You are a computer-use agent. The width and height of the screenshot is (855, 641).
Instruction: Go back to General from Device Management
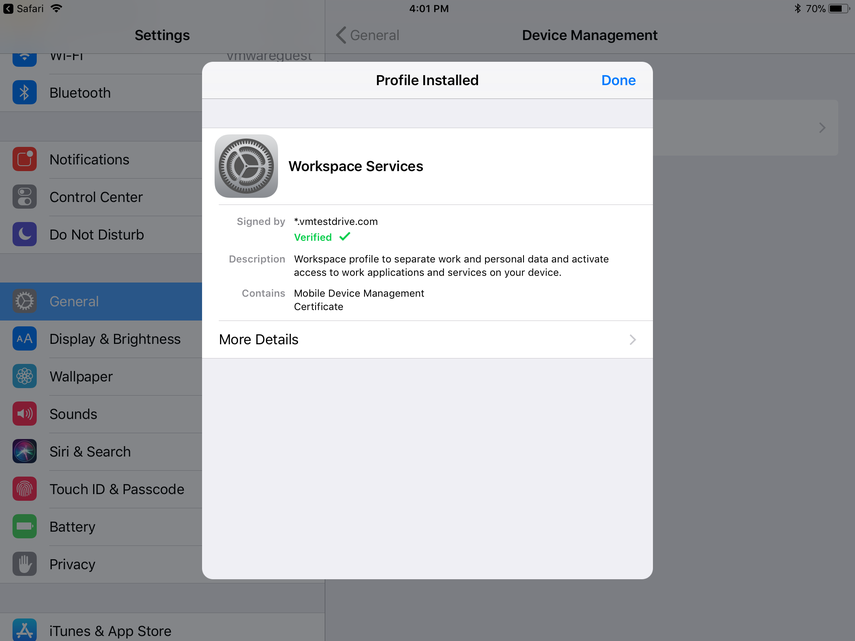[368, 35]
